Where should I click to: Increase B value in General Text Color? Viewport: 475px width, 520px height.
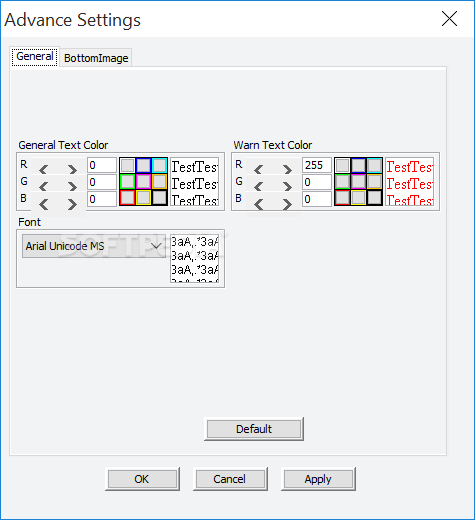click(x=72, y=204)
